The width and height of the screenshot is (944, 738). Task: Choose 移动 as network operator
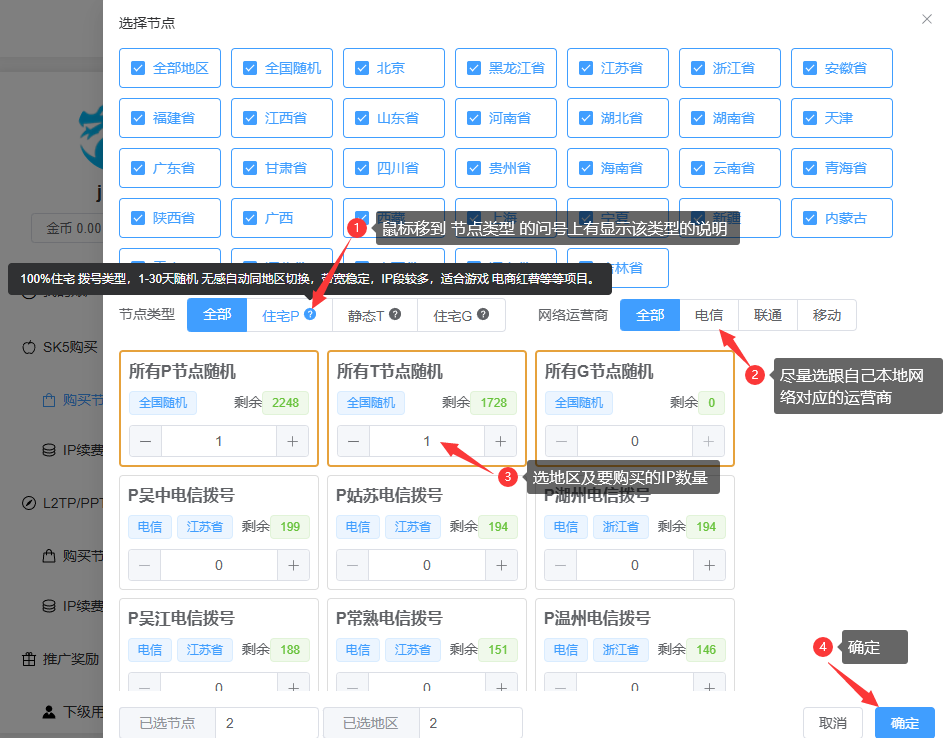(x=827, y=315)
